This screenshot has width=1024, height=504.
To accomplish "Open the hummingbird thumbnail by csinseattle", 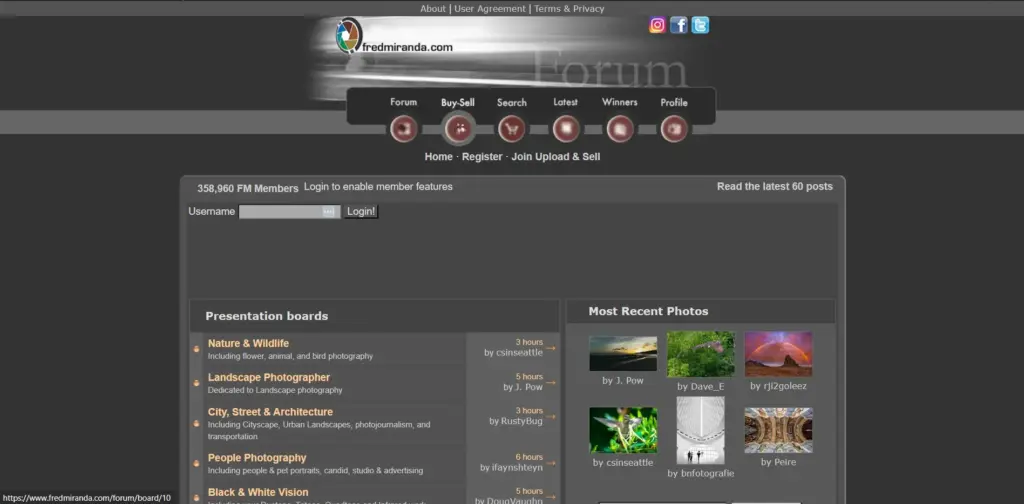I will click(623, 430).
